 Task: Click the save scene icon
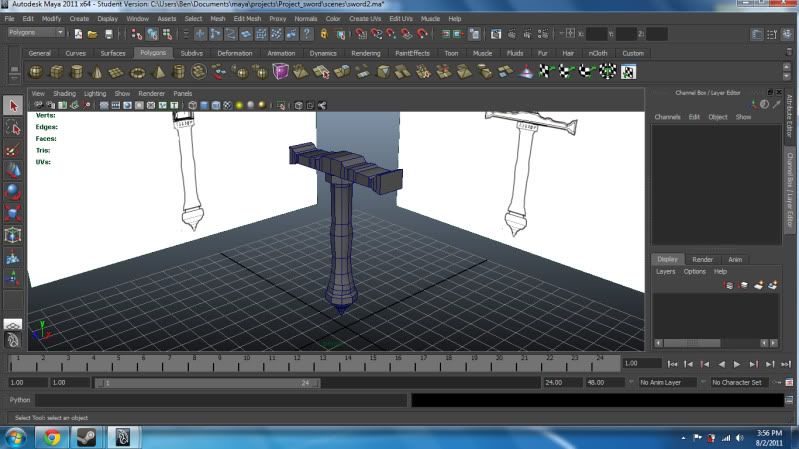(x=109, y=34)
